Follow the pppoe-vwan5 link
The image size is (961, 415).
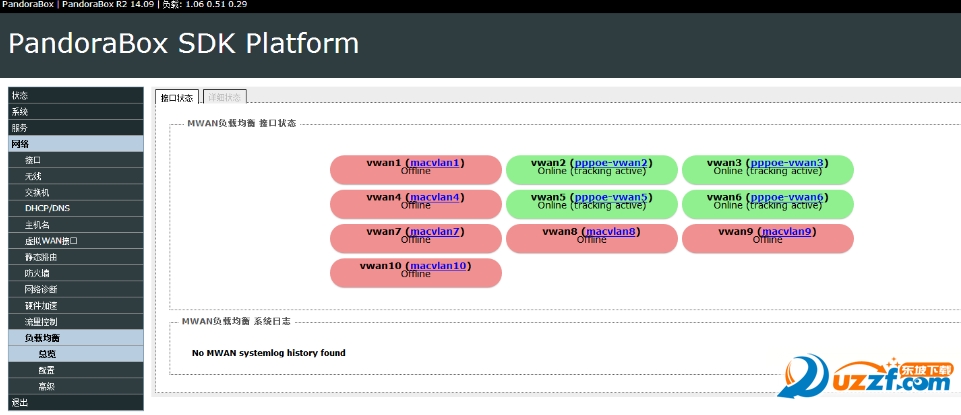point(611,197)
